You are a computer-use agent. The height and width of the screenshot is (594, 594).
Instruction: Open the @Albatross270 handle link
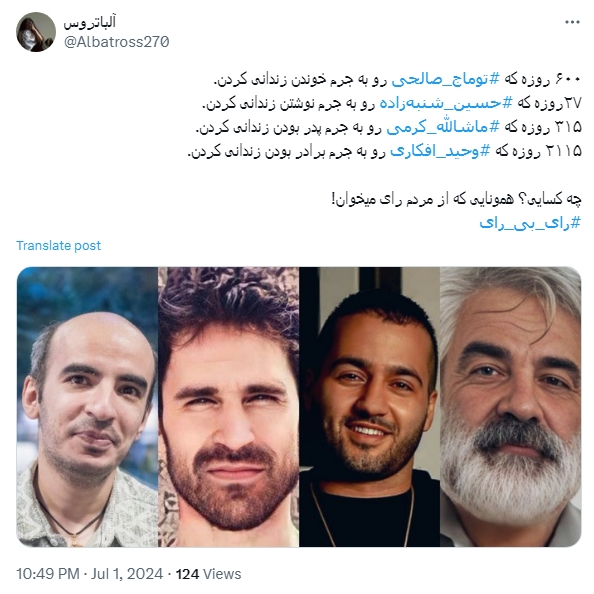117,42
